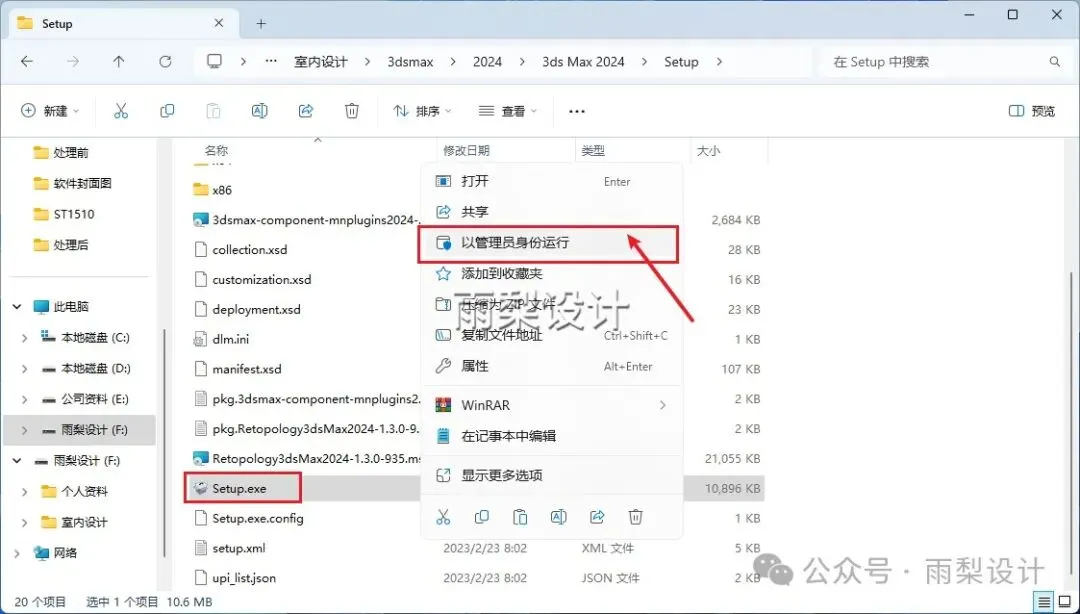Click the Cut icon in the toolbar
This screenshot has height=614, width=1080.
click(x=121, y=111)
